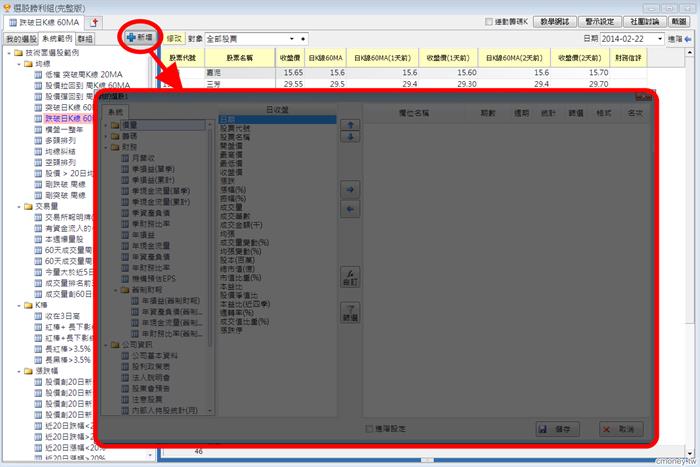Click the table icon beside 年損益

coord(125,235)
